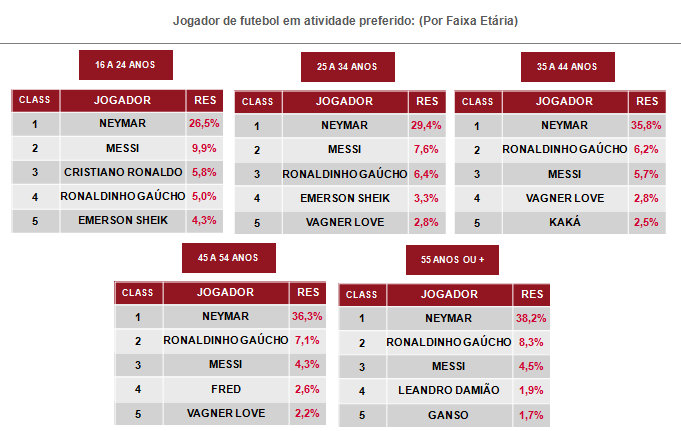The height and width of the screenshot is (431, 681).
Task: Click the 35,8% result cell
Action: (647, 126)
